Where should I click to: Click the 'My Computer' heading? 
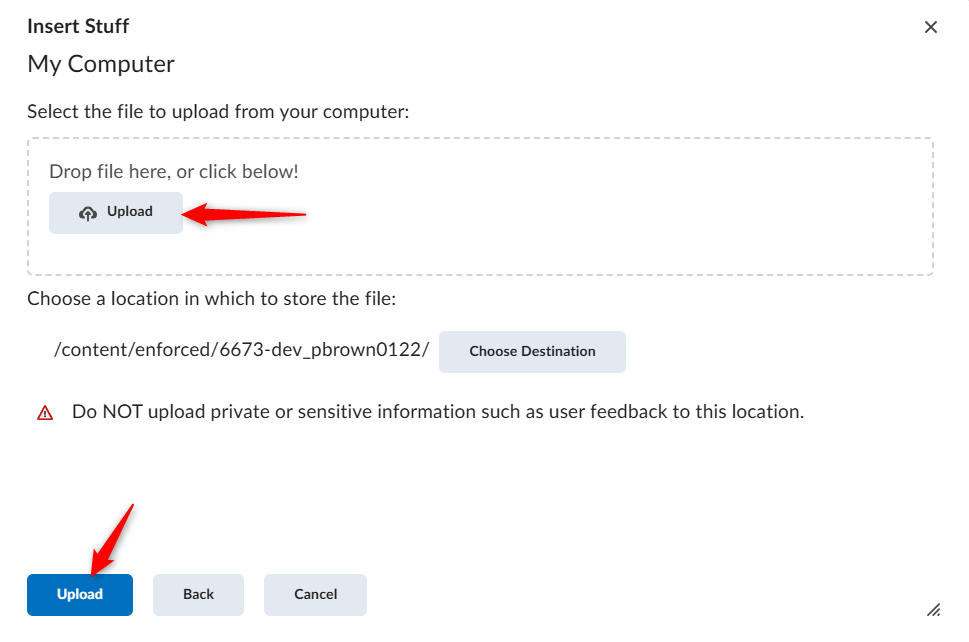pos(101,64)
